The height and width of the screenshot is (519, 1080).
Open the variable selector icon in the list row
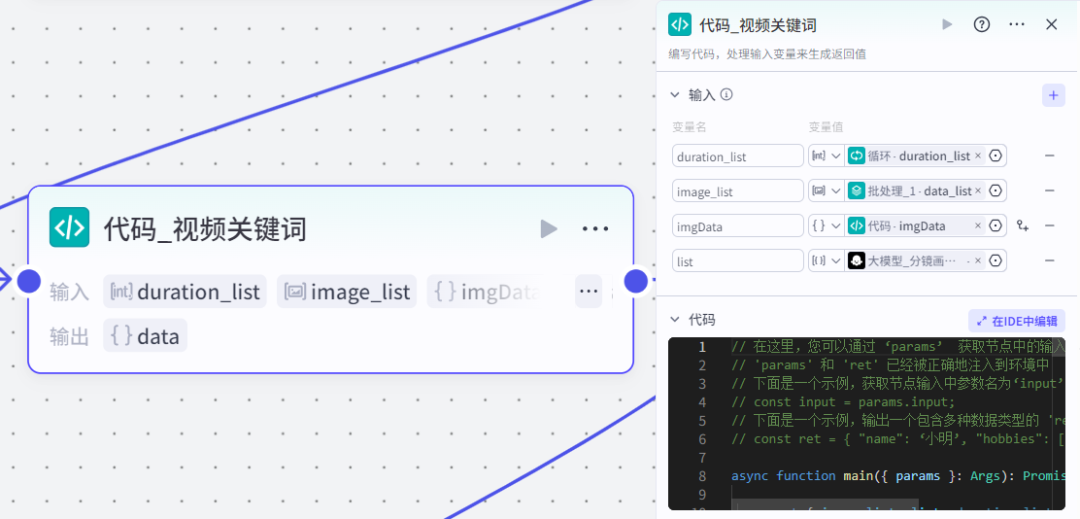(995, 261)
